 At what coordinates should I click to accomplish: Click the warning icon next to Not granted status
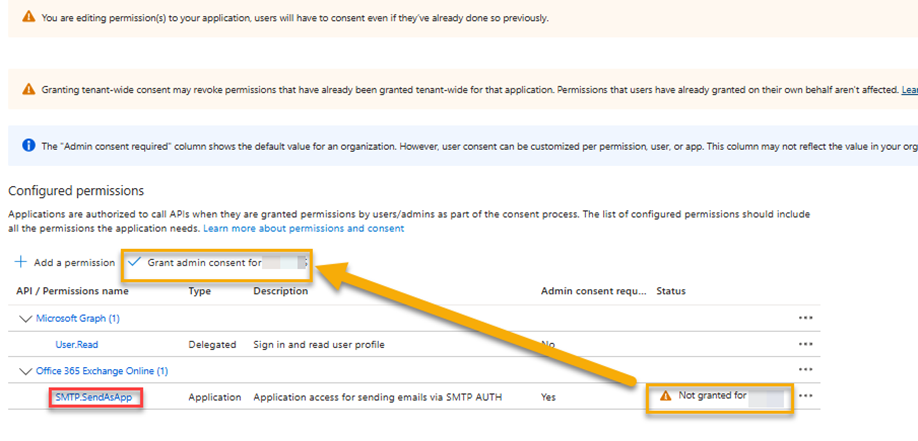pos(665,396)
